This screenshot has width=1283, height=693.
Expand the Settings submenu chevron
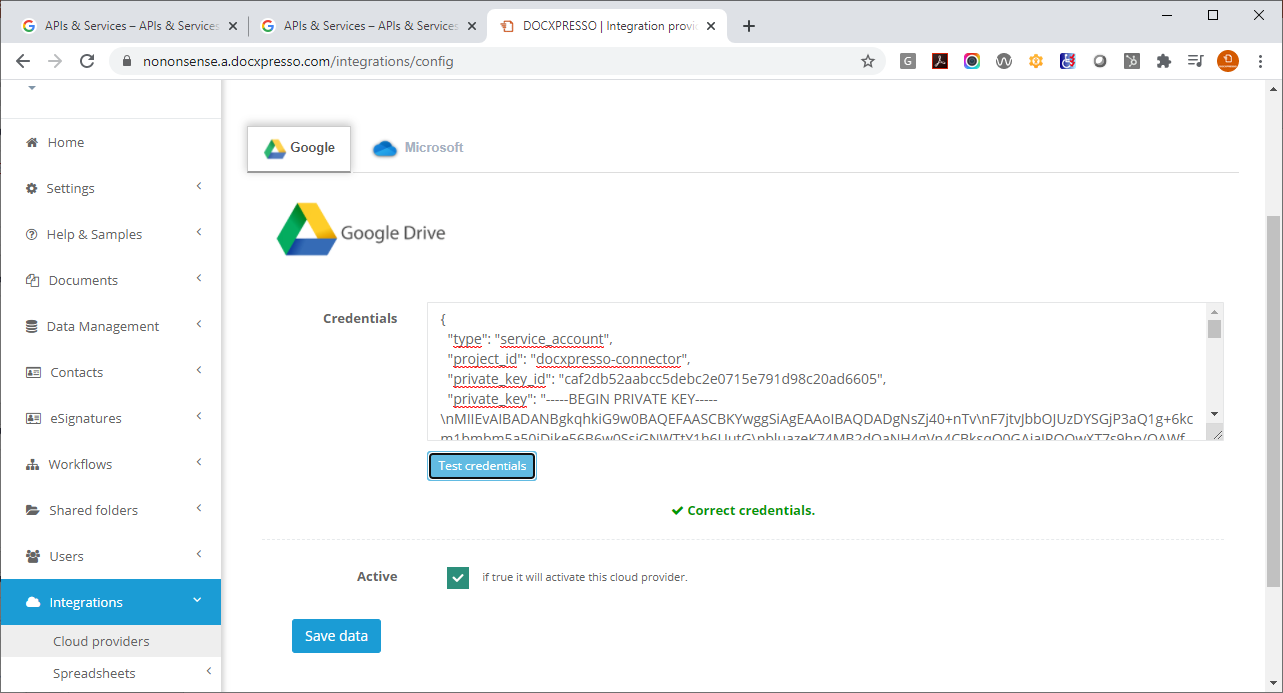(199, 186)
